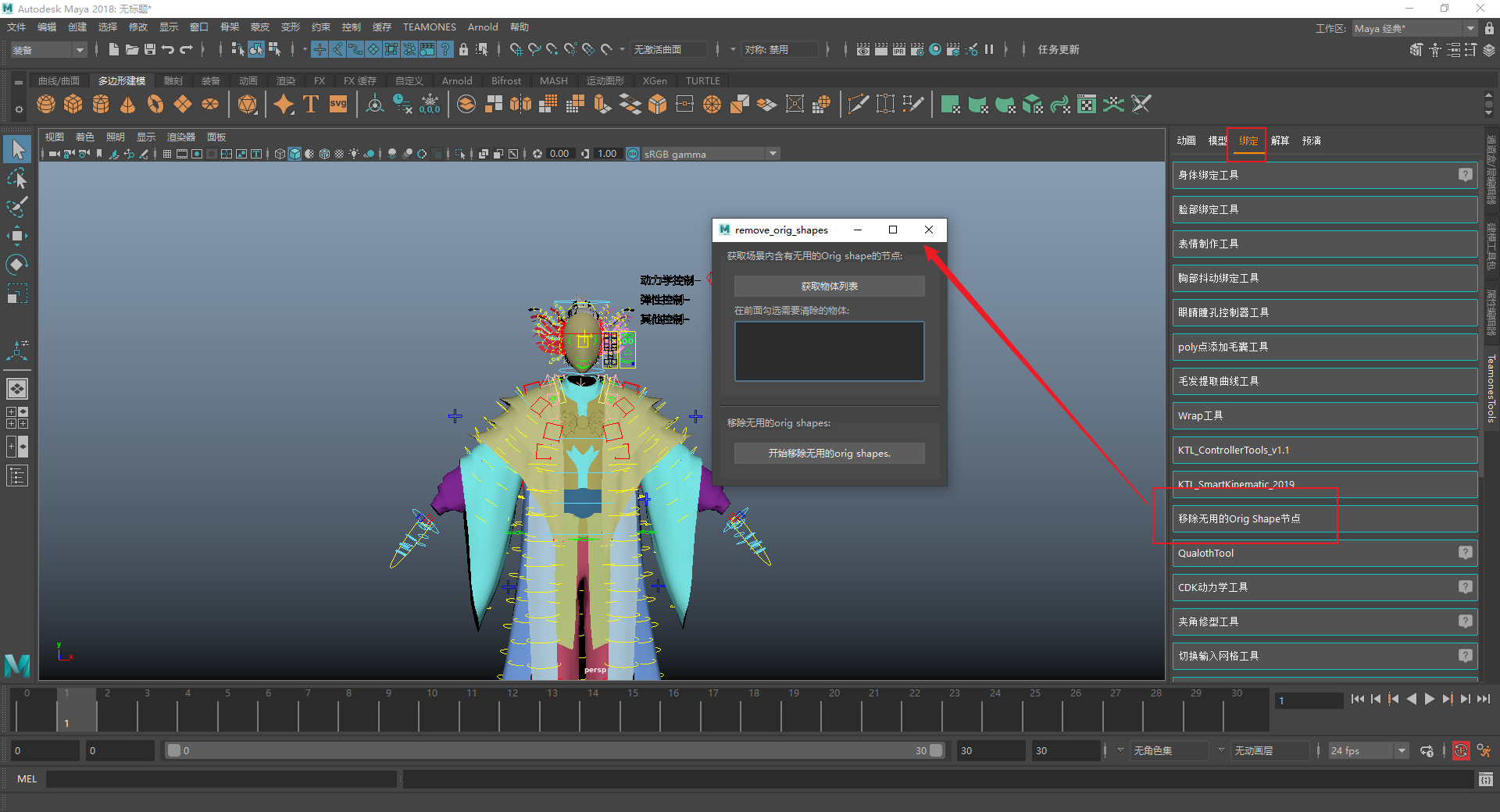
Task: Switch to the 解算 tab
Action: tap(1280, 141)
